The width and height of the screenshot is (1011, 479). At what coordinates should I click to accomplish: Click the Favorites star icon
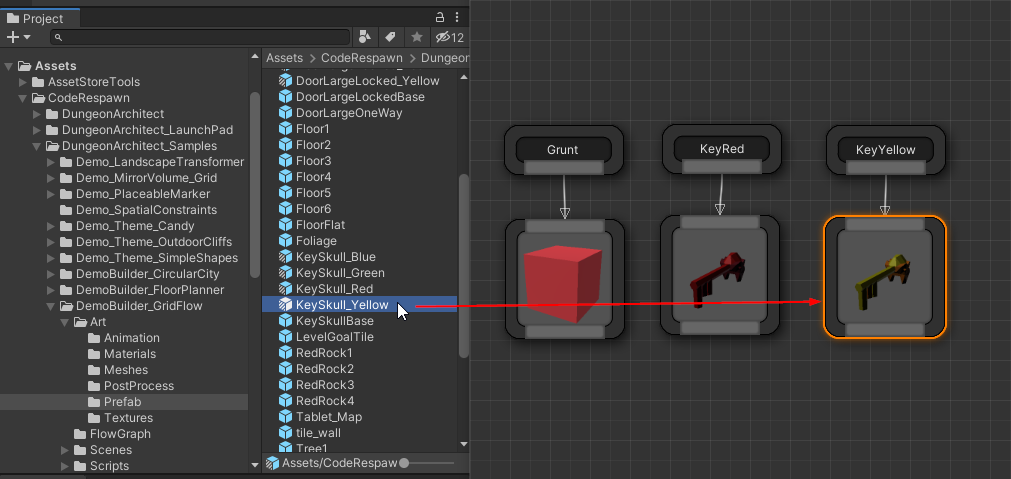coord(416,37)
